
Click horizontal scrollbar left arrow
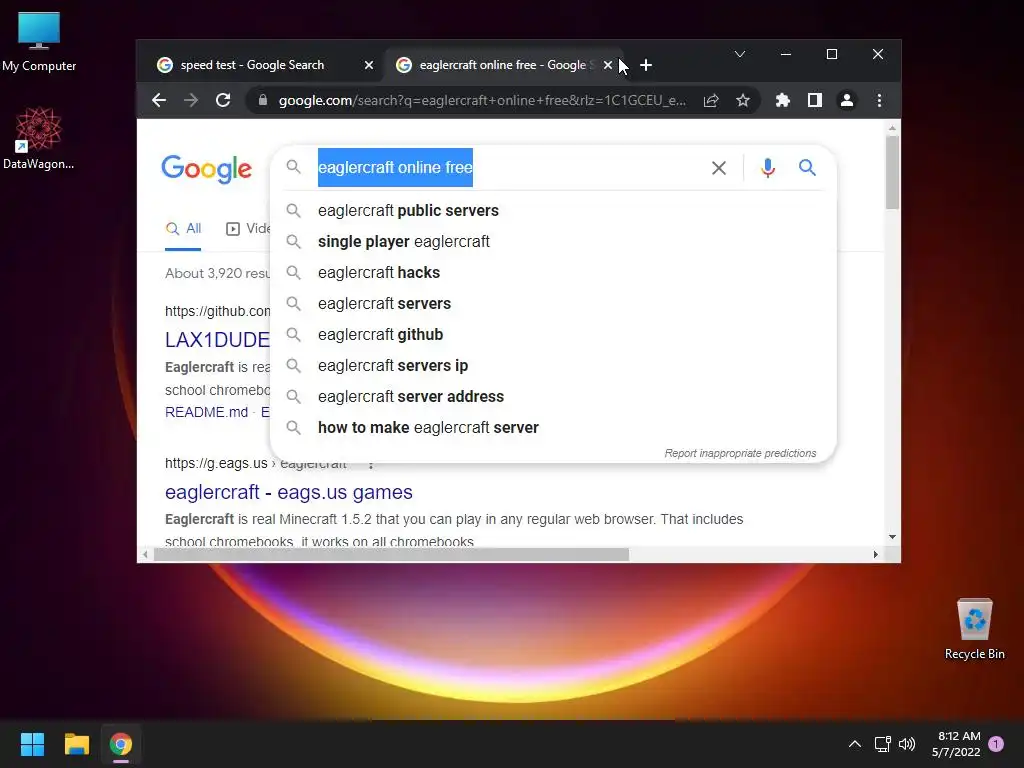pyautogui.click(x=145, y=554)
